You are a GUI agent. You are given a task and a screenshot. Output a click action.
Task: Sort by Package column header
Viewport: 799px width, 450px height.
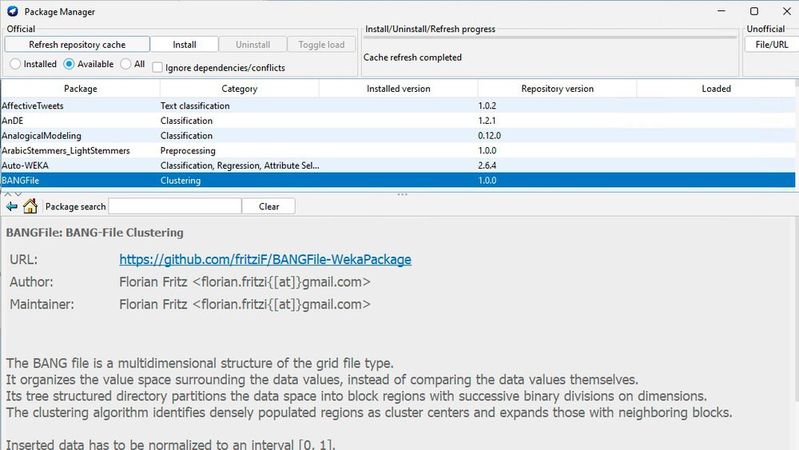pyautogui.click(x=81, y=89)
